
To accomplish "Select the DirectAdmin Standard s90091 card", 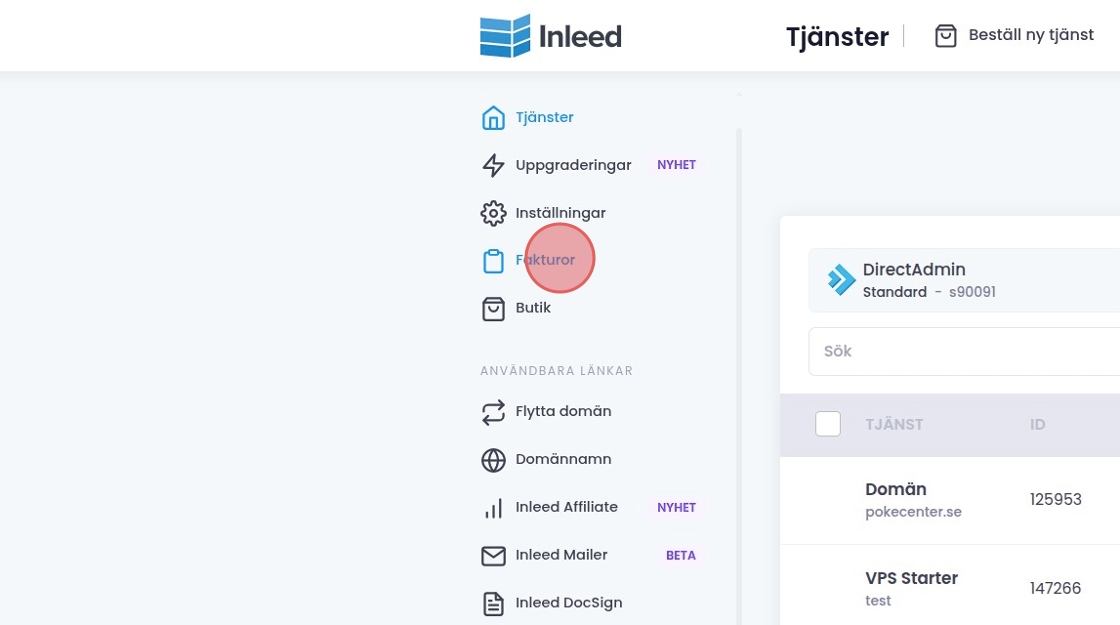I will coord(960,280).
